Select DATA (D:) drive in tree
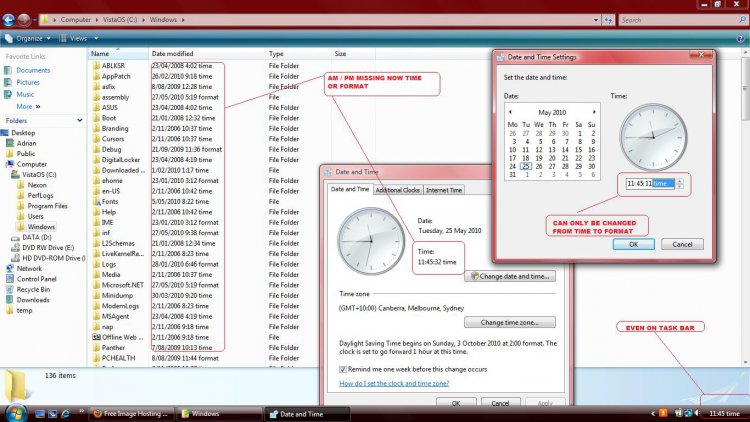Image resolution: width=750 pixels, height=422 pixels. tap(36, 237)
